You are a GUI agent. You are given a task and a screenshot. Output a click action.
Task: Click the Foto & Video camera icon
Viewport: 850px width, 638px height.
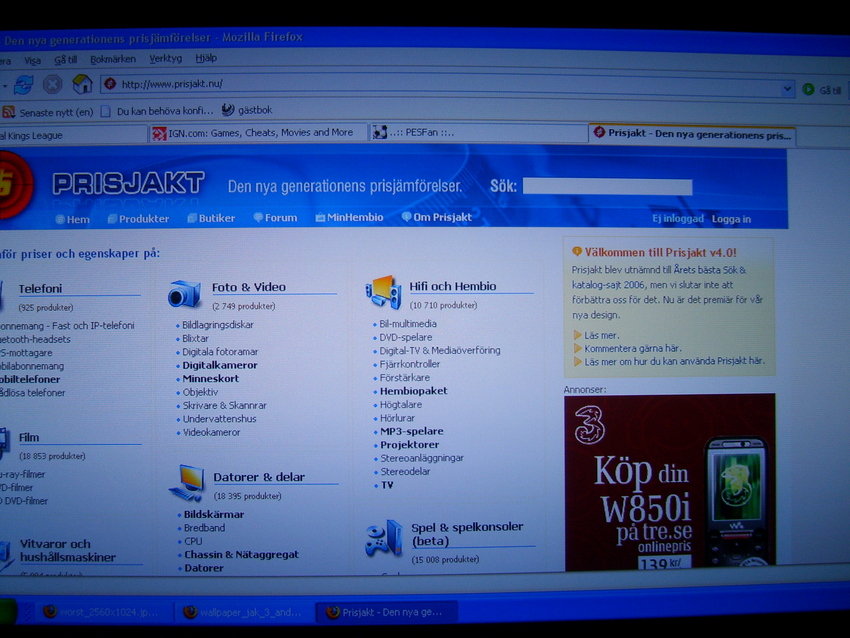pyautogui.click(x=184, y=294)
